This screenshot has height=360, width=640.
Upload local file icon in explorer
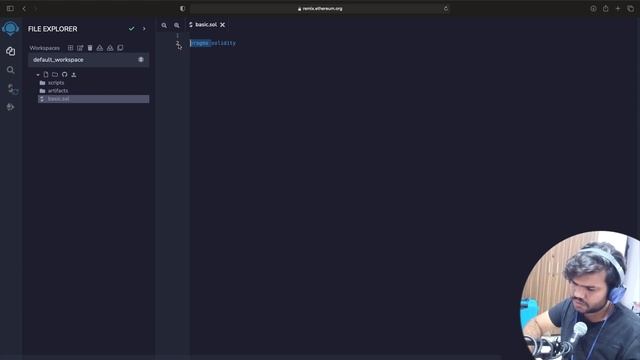[x=74, y=75]
